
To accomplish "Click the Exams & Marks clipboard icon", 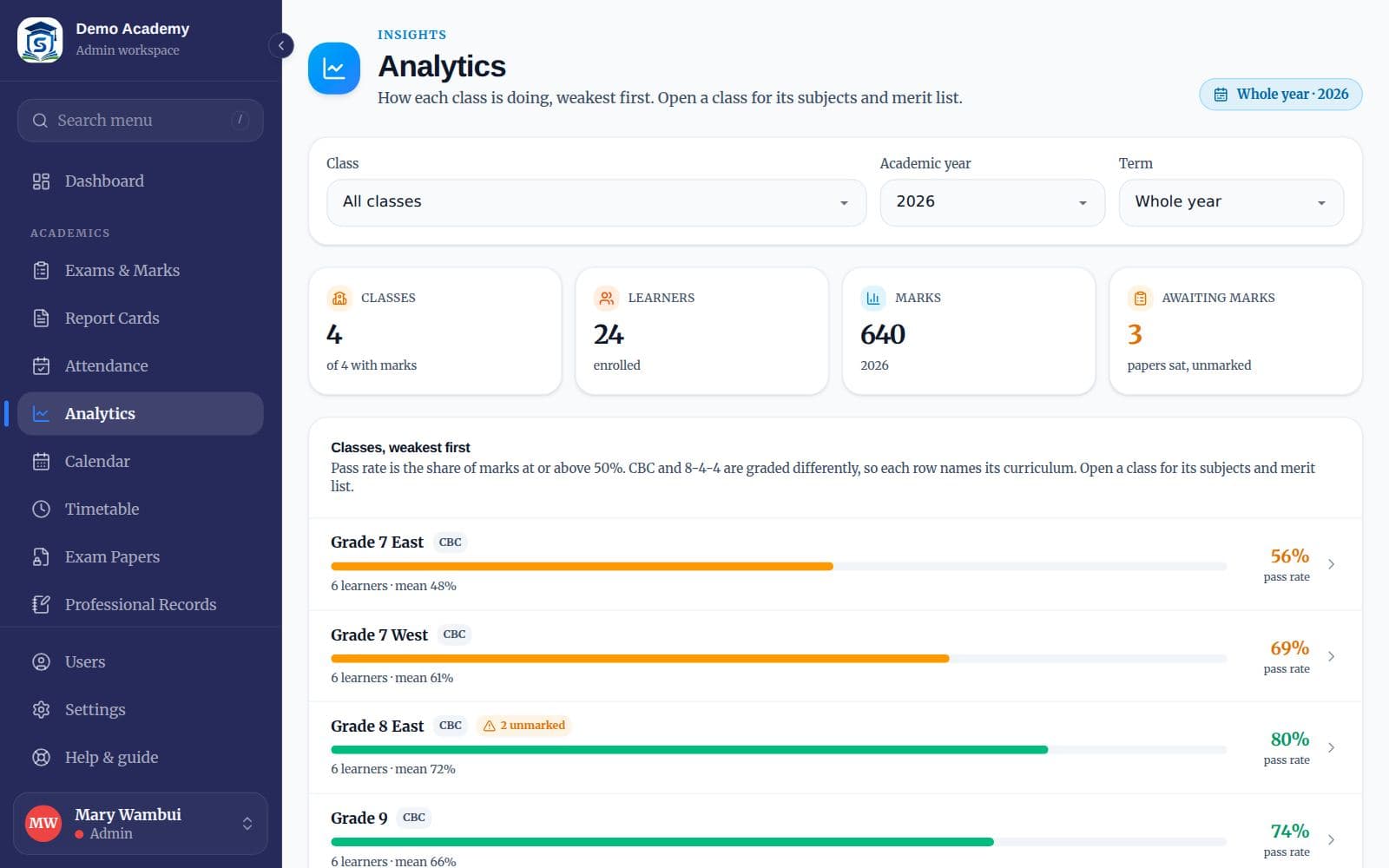I will tap(41, 271).
